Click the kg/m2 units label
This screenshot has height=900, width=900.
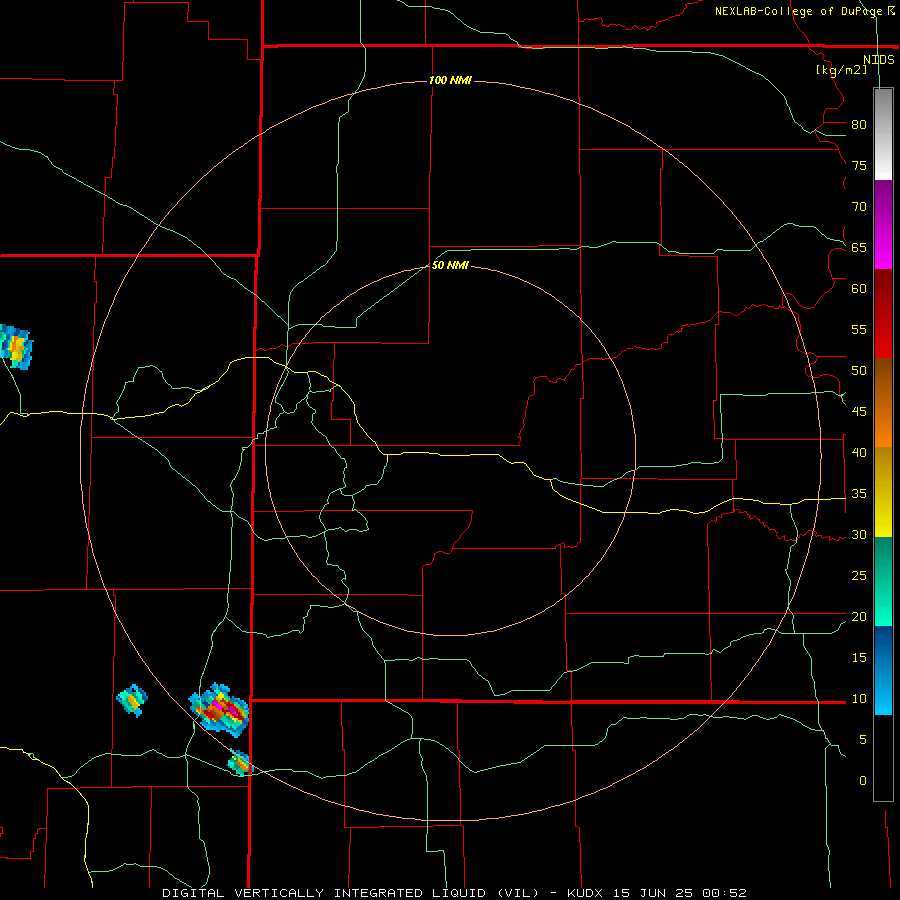coord(841,70)
